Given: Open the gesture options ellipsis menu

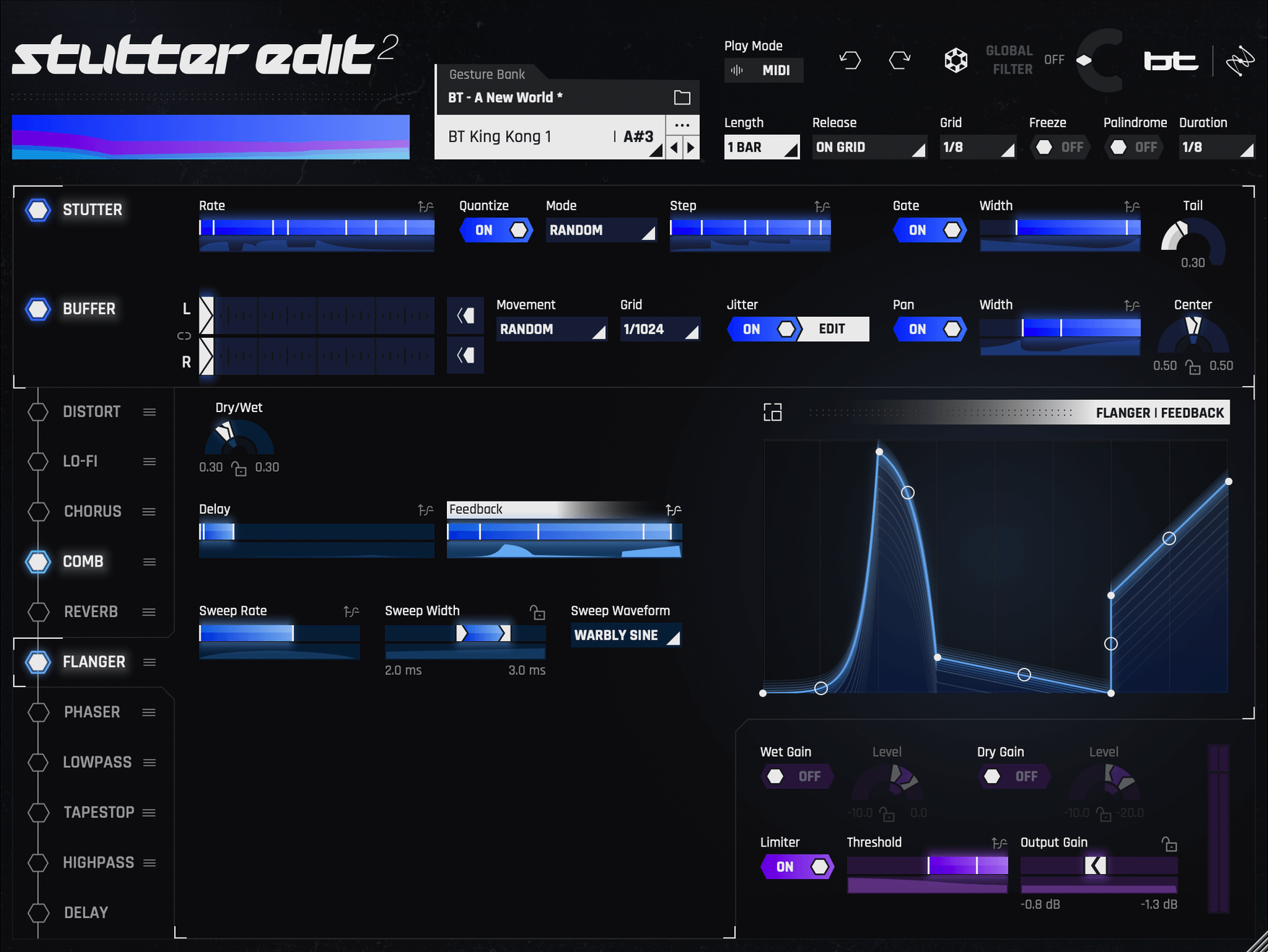Looking at the screenshot, I should (x=682, y=126).
